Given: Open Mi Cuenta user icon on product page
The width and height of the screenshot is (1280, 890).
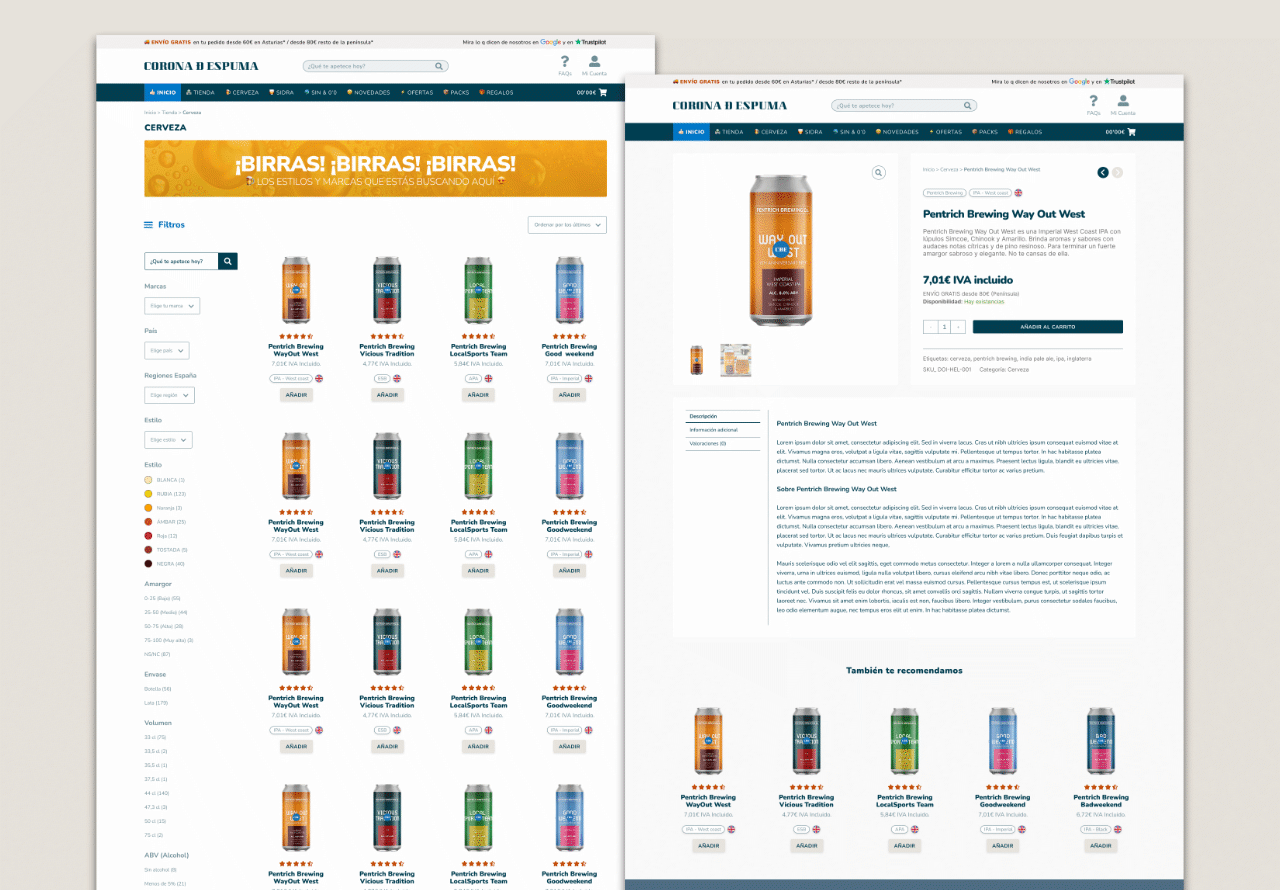Looking at the screenshot, I should pyautogui.click(x=1123, y=101).
